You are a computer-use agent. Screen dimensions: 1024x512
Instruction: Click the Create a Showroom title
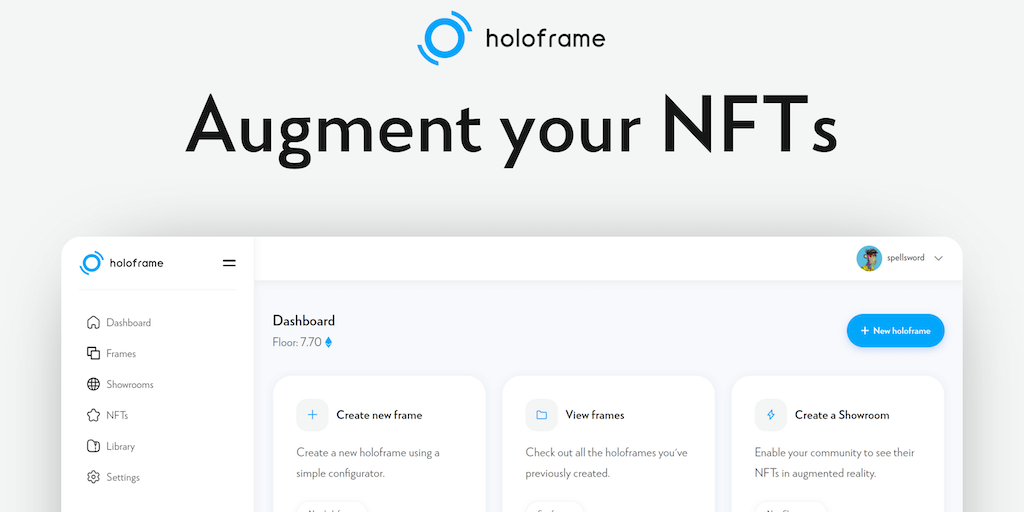tap(842, 415)
